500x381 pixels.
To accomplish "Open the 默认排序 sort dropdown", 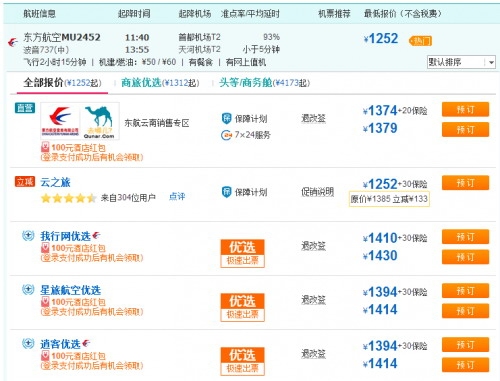I will click(461, 62).
